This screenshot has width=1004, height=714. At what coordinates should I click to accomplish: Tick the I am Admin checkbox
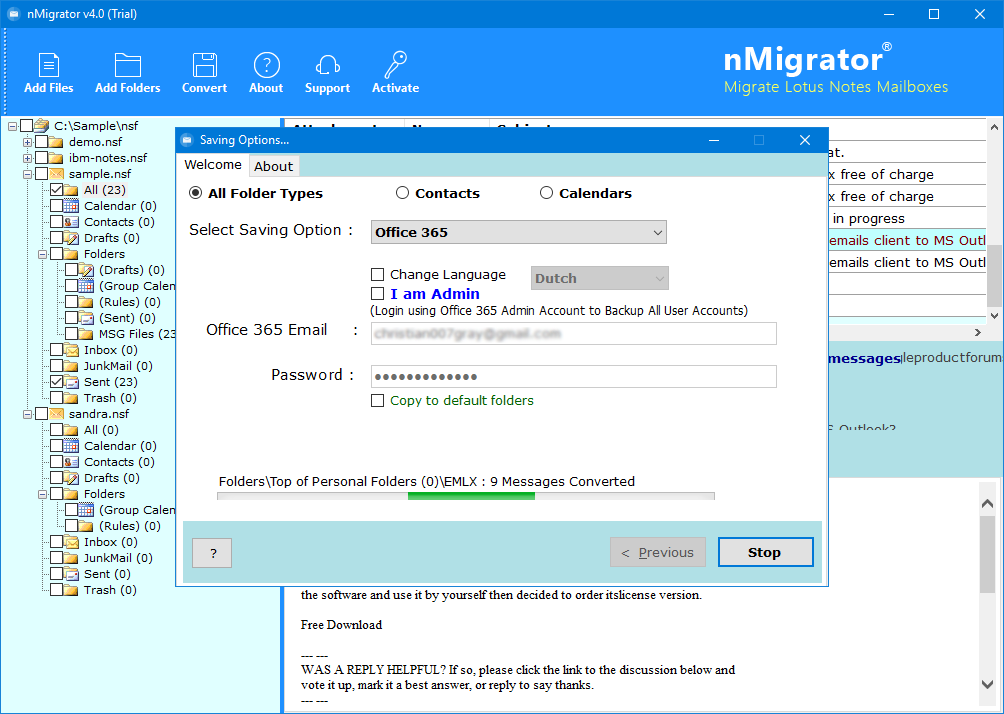tap(378, 294)
